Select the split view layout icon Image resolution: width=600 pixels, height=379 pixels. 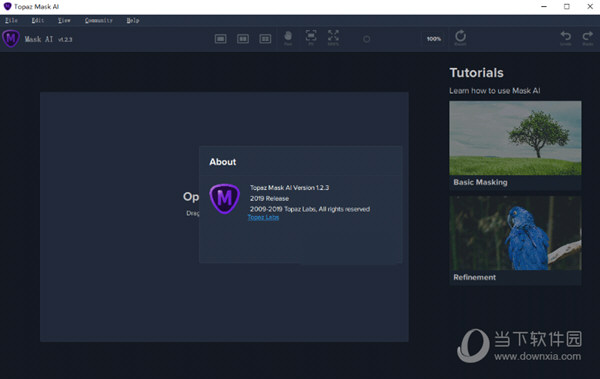click(x=243, y=39)
